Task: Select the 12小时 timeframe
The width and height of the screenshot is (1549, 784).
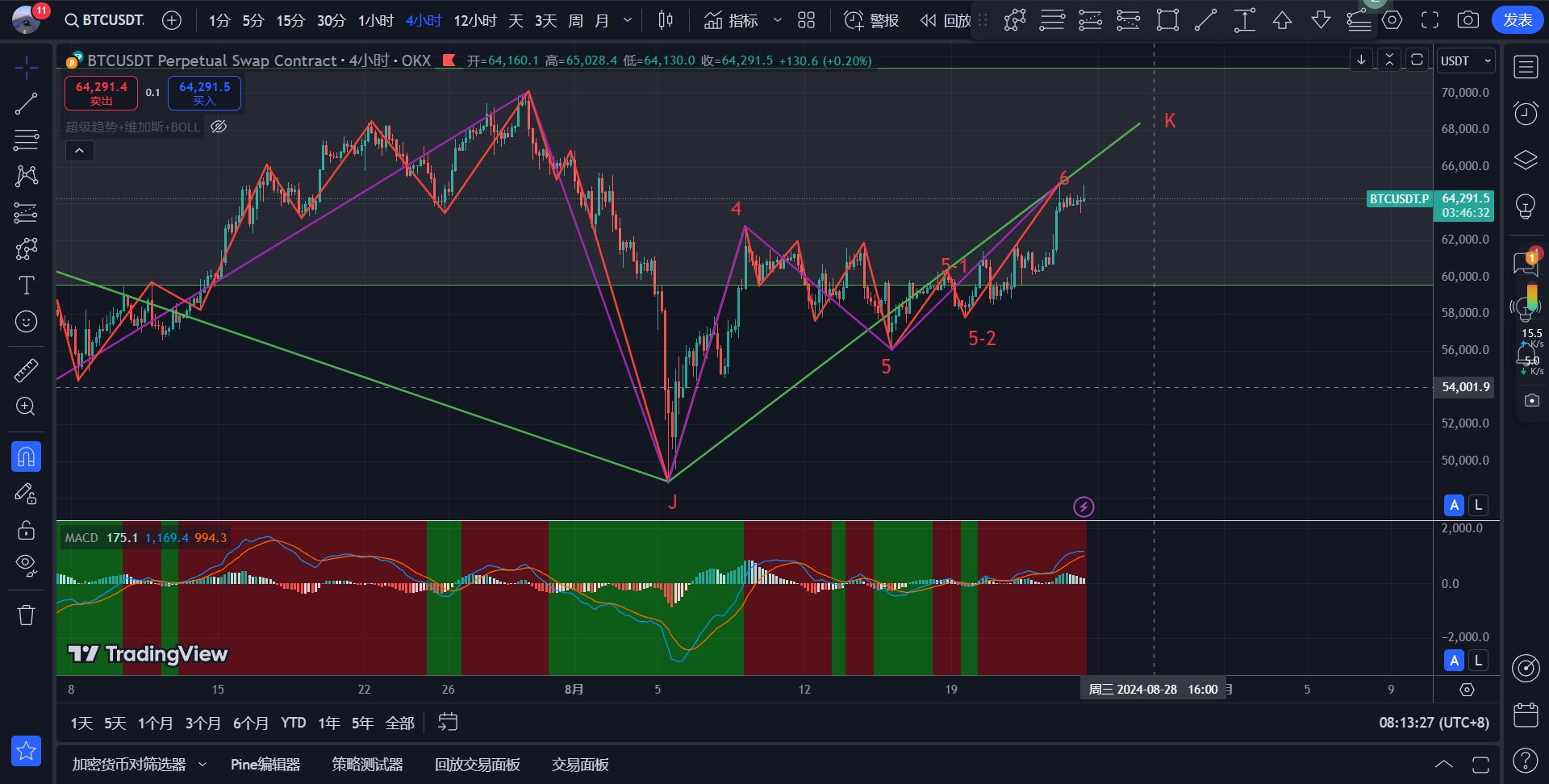Action: (475, 20)
